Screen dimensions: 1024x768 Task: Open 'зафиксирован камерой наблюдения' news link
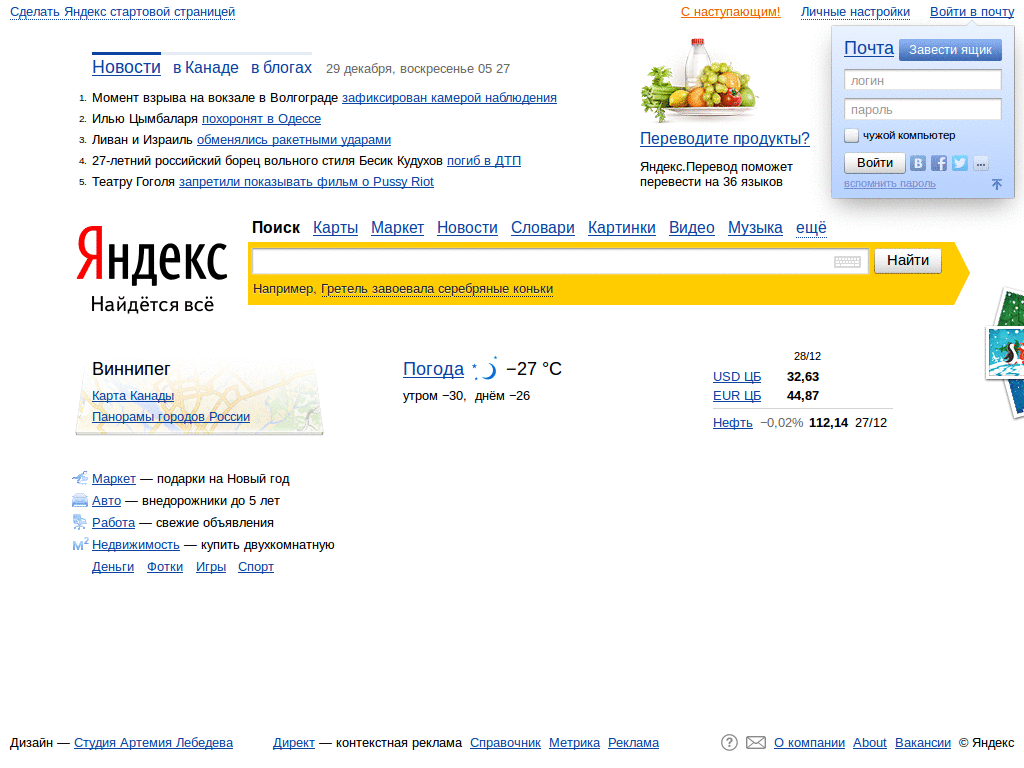(449, 97)
